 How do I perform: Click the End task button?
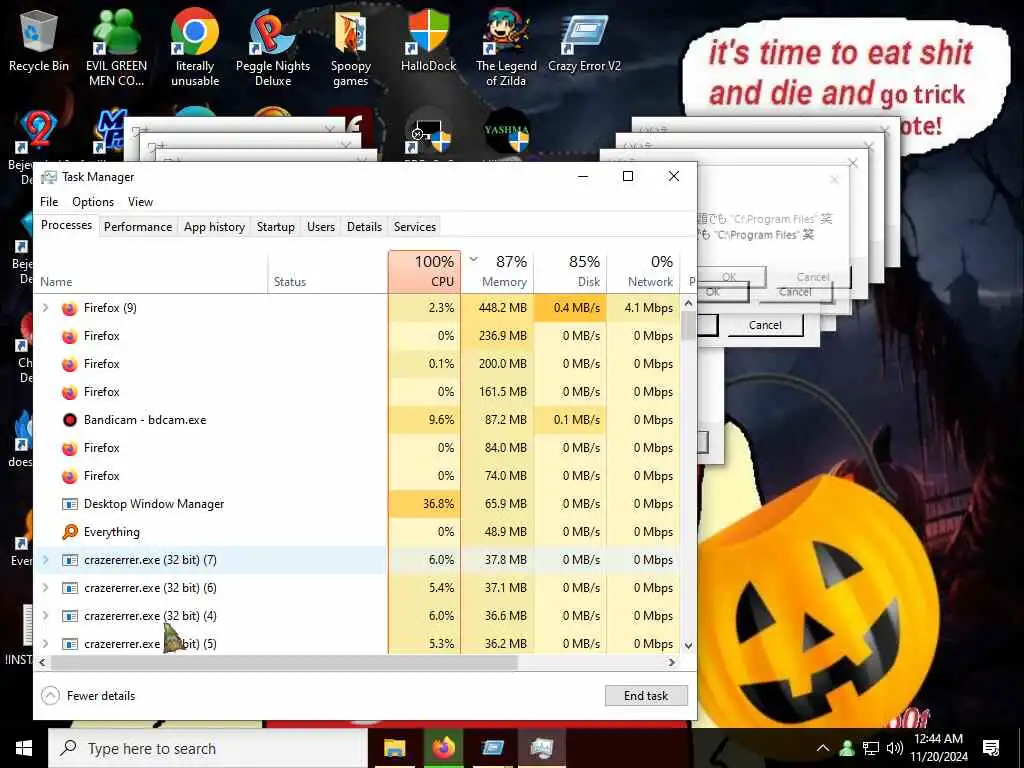[646, 696]
